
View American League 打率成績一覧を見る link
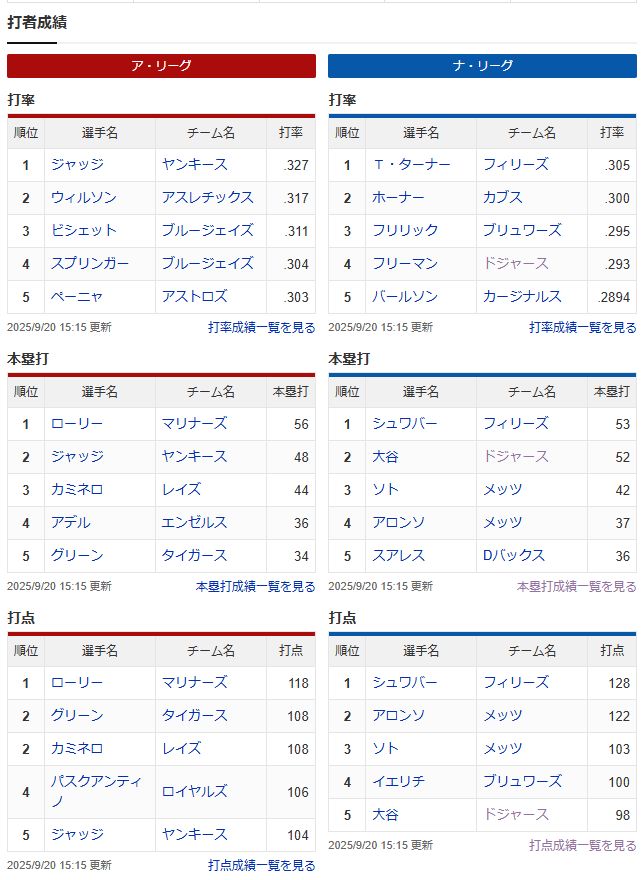click(261, 327)
